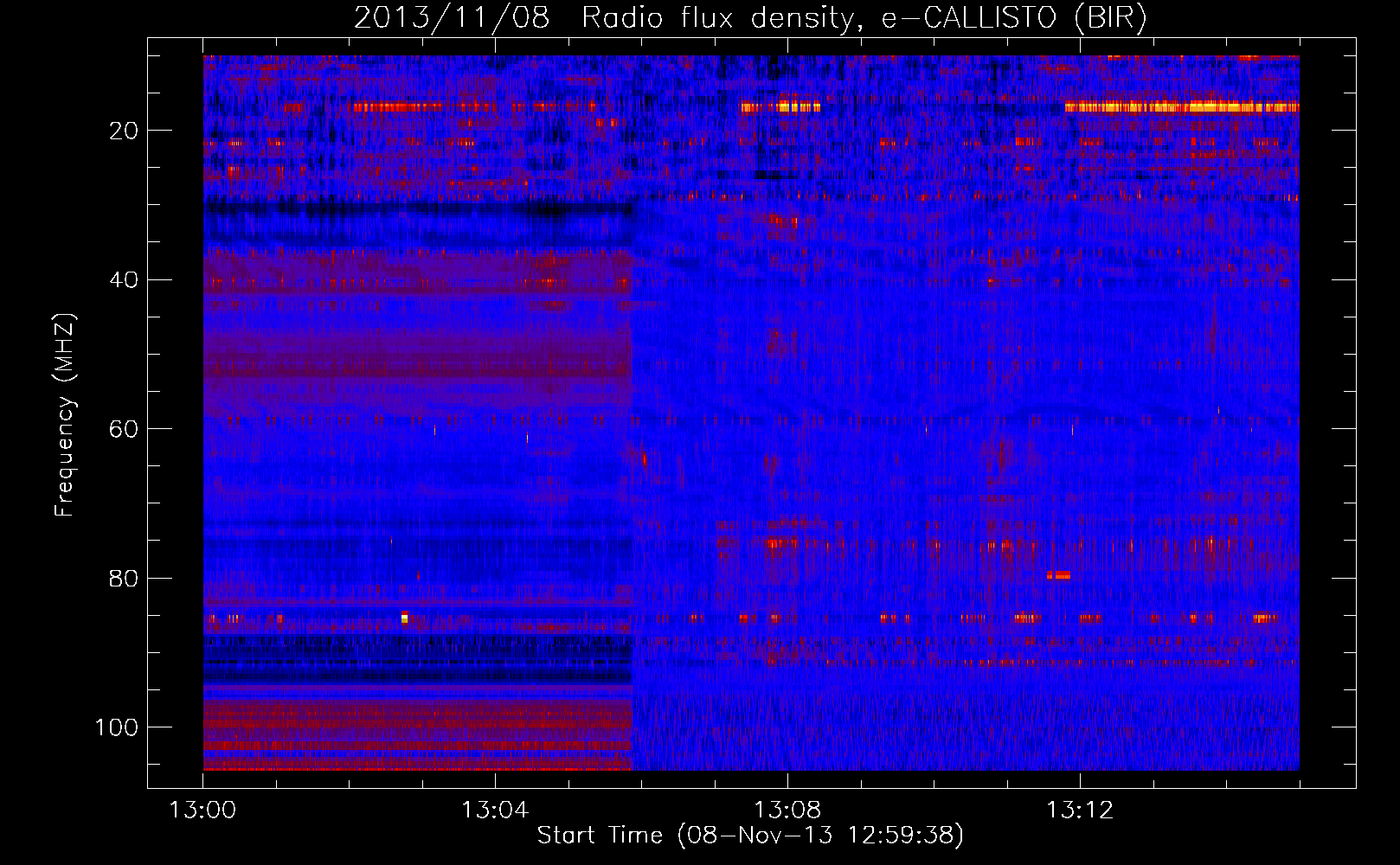The height and width of the screenshot is (865, 1400).
Task: Click the 100 MHz frequency tick label
Action: (117, 727)
